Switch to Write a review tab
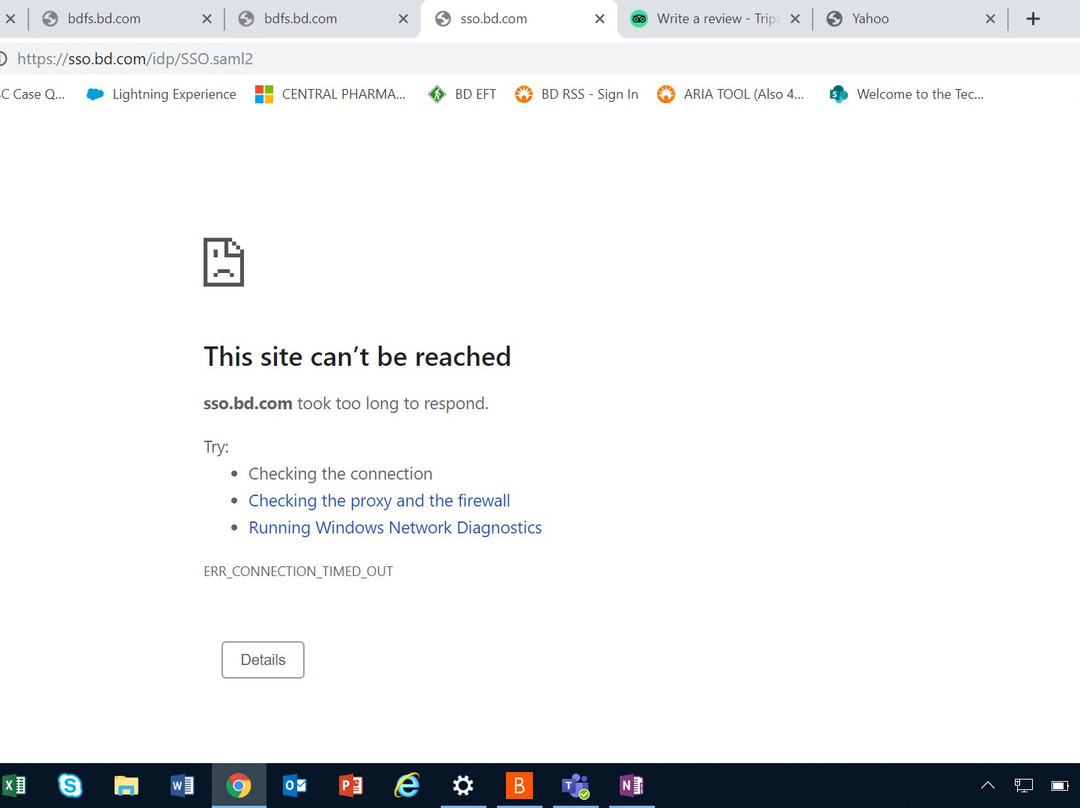 pos(707,19)
